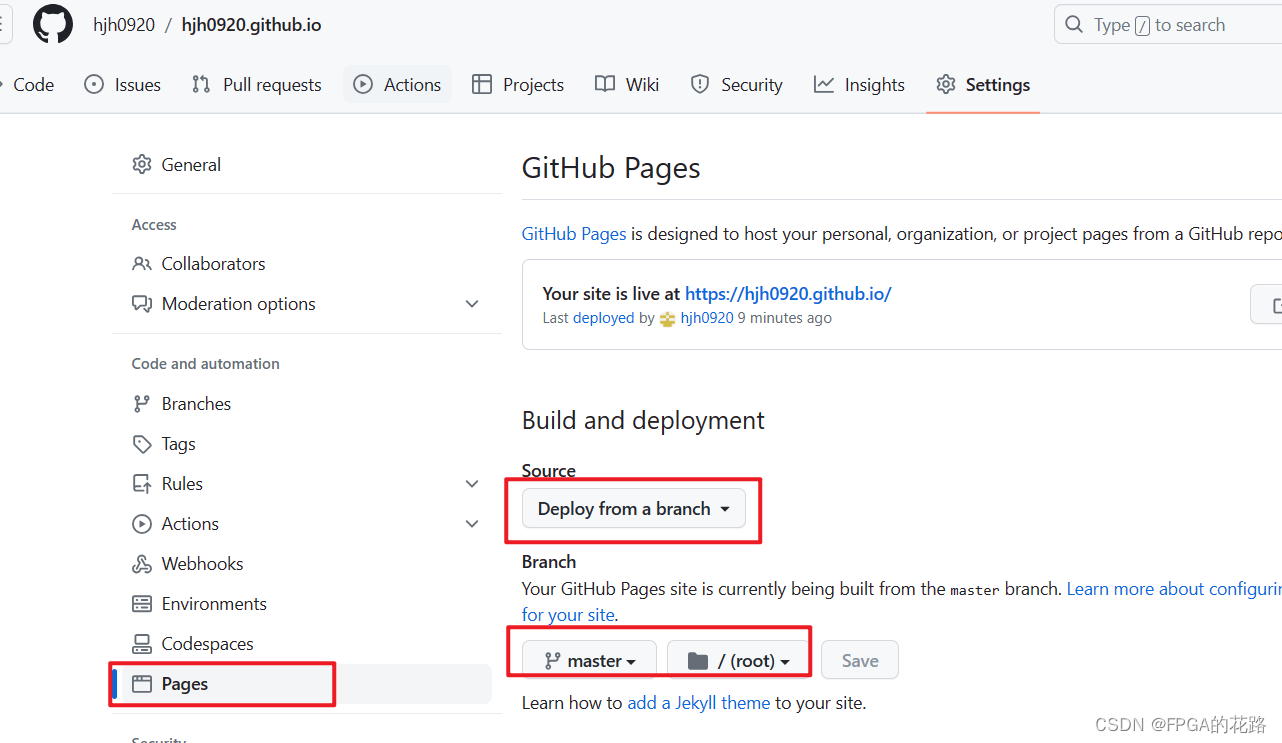Open the live site URL hjh0920.github.io
Screen dimensions: 1282x743
788,294
